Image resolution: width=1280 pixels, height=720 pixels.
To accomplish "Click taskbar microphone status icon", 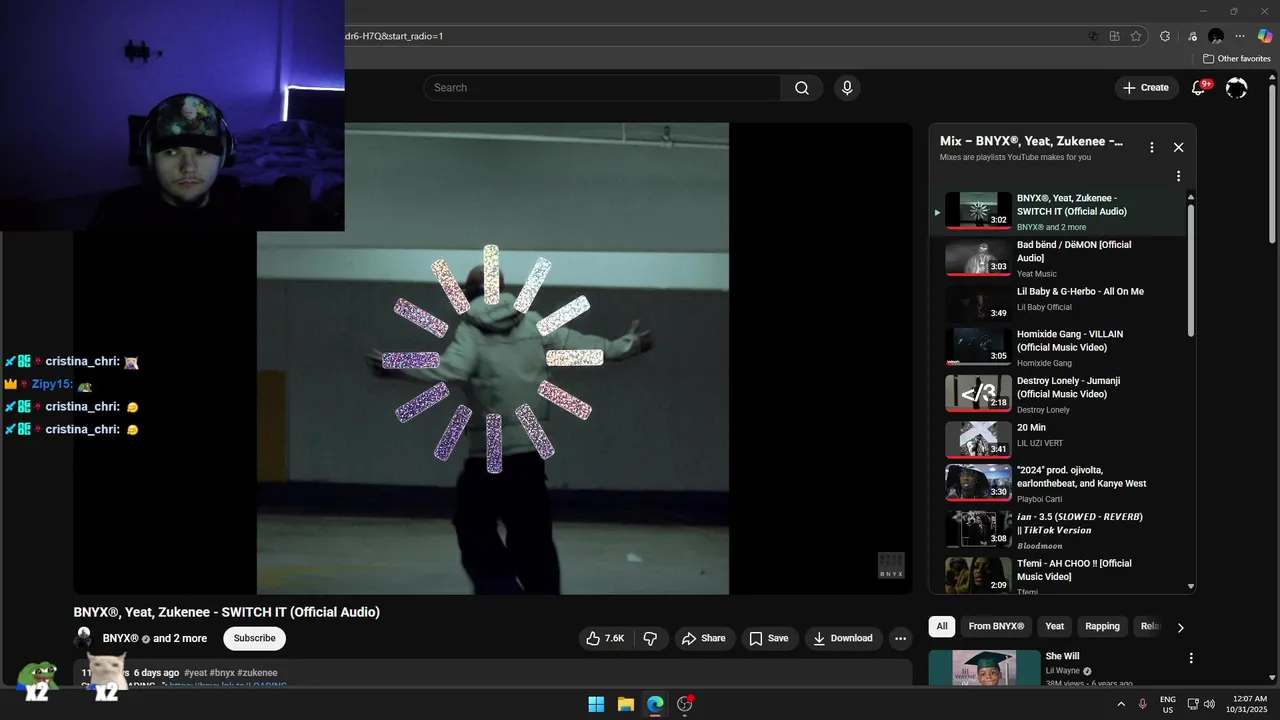I will [x=1142, y=704].
